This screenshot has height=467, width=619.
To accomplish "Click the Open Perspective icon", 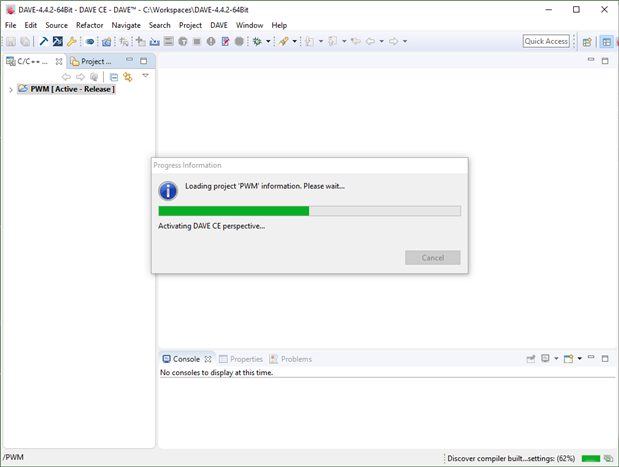I will coord(587,41).
